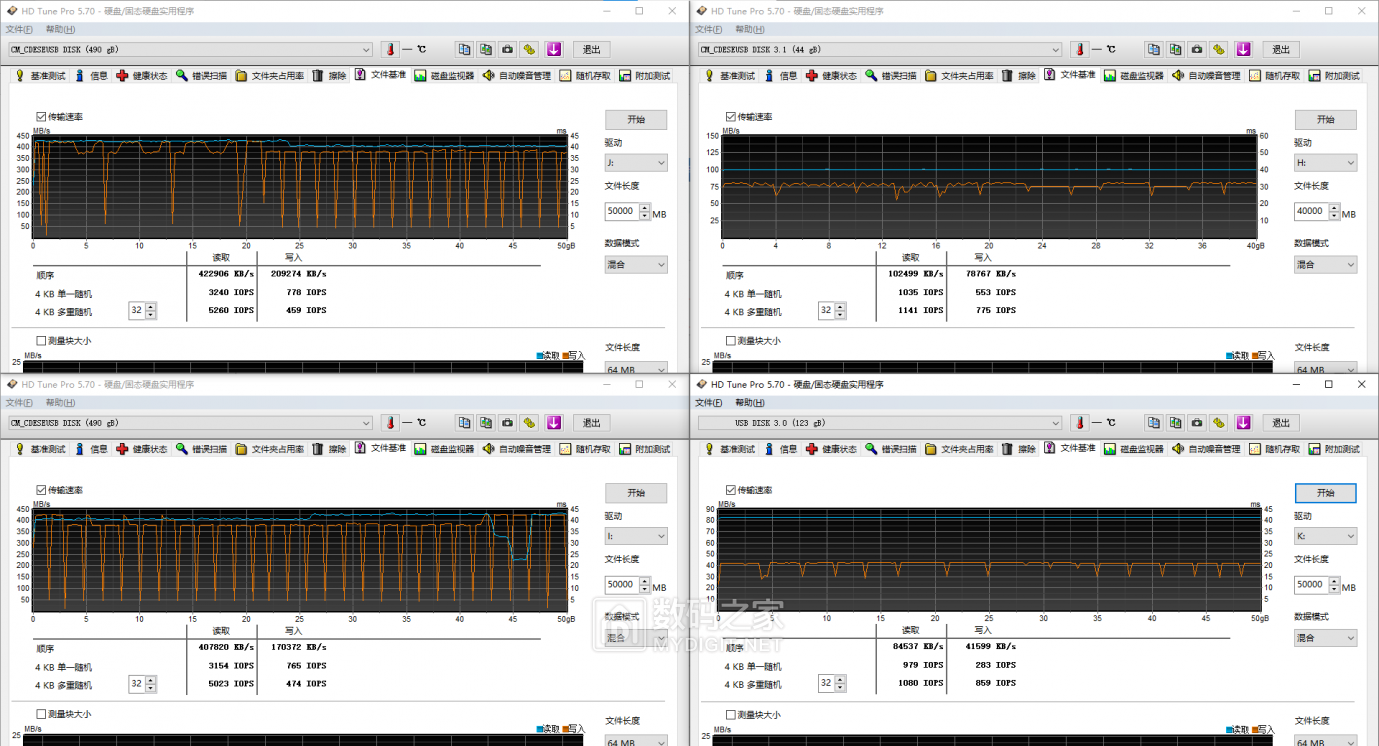Uncheck 传输速率 checkbox in top-left window
The height and width of the screenshot is (746, 1379).
(41, 117)
